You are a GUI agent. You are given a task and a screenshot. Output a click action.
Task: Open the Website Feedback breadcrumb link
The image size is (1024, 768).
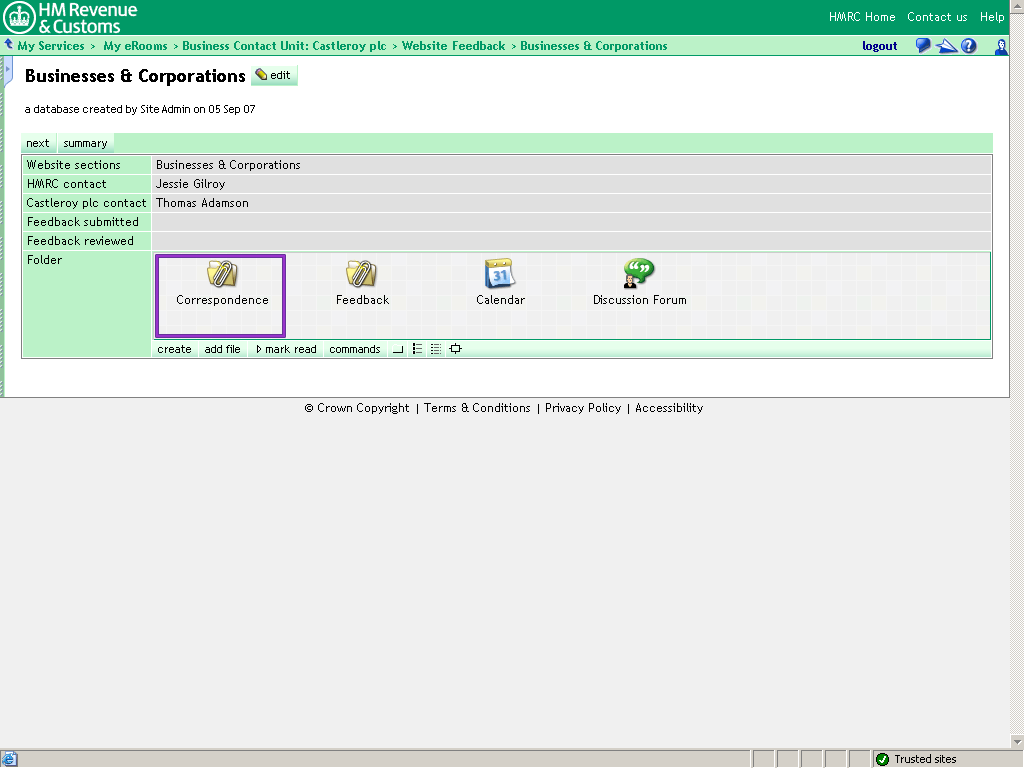coord(453,46)
